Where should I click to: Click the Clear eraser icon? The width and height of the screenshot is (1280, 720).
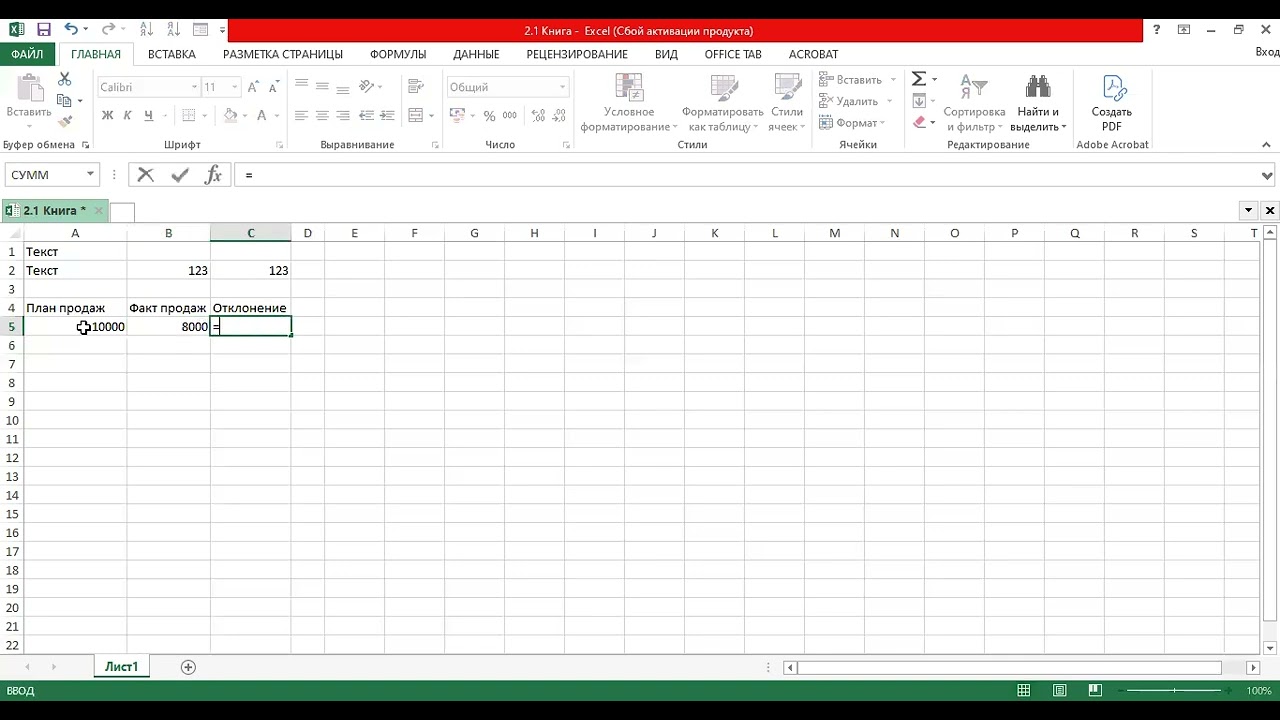[x=919, y=123]
